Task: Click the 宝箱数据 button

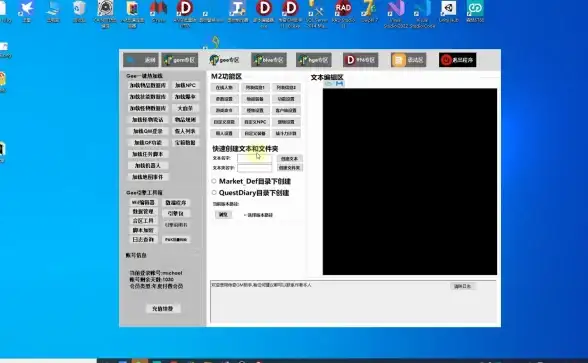Action: coord(185,142)
